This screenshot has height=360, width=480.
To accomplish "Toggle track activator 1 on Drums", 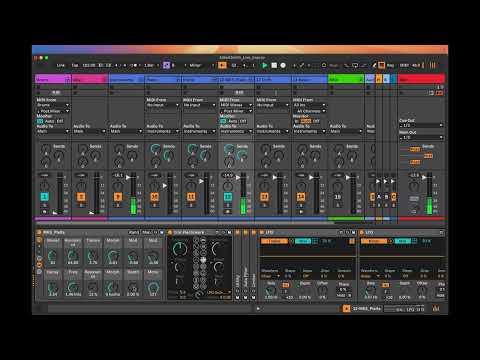I will click(44, 197).
